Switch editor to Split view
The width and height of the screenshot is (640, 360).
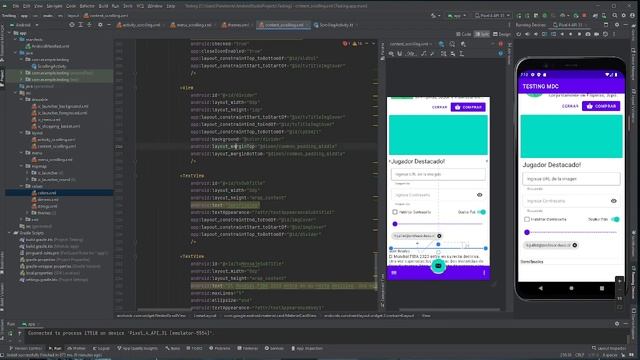pyautogui.click(x=482, y=34)
